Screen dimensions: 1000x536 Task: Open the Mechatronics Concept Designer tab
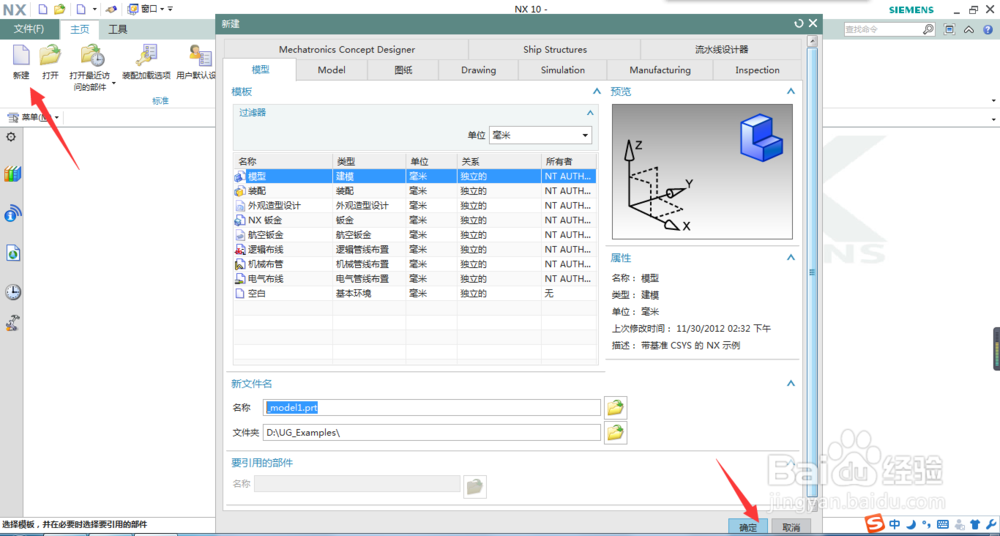(346, 49)
